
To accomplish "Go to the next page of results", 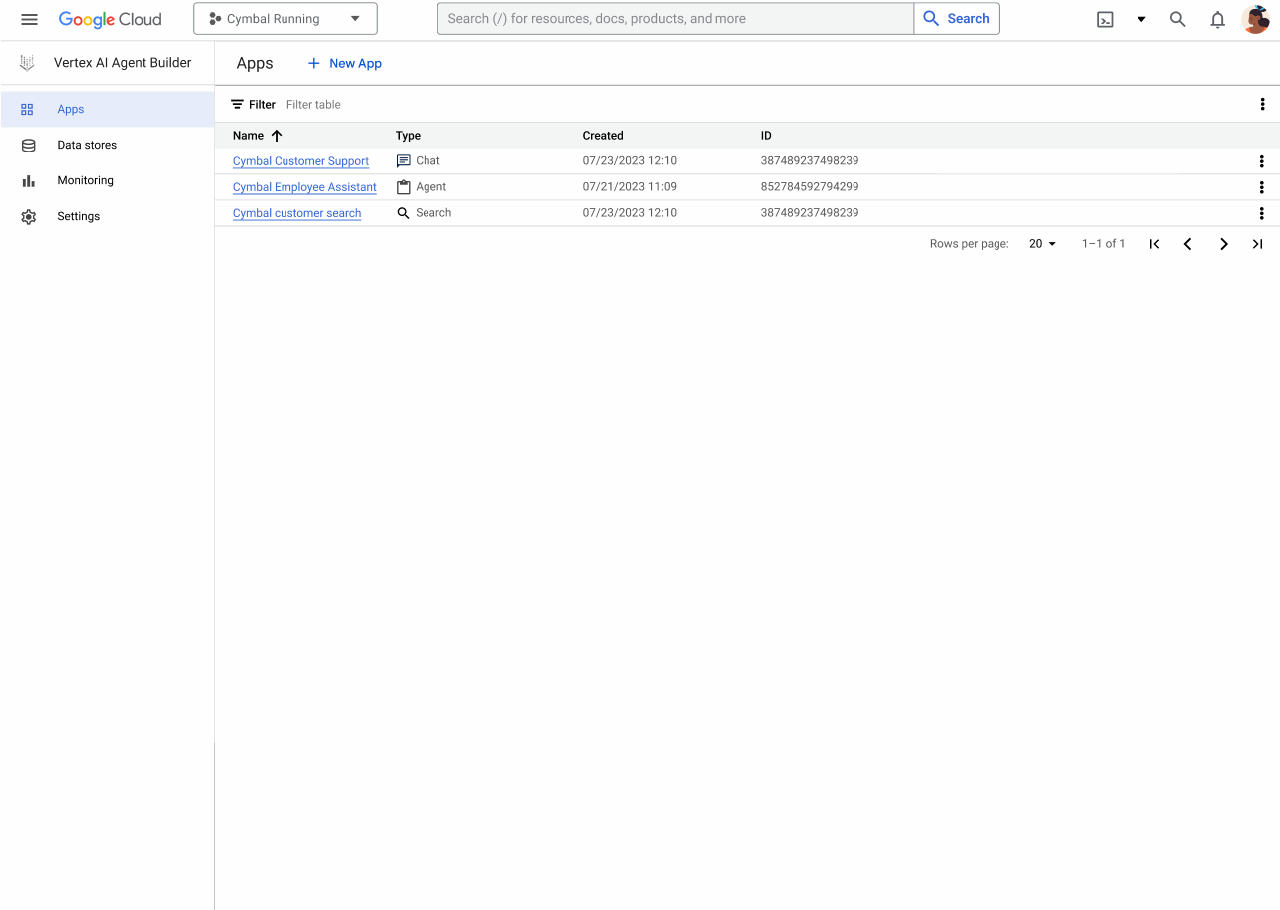I will (1224, 243).
